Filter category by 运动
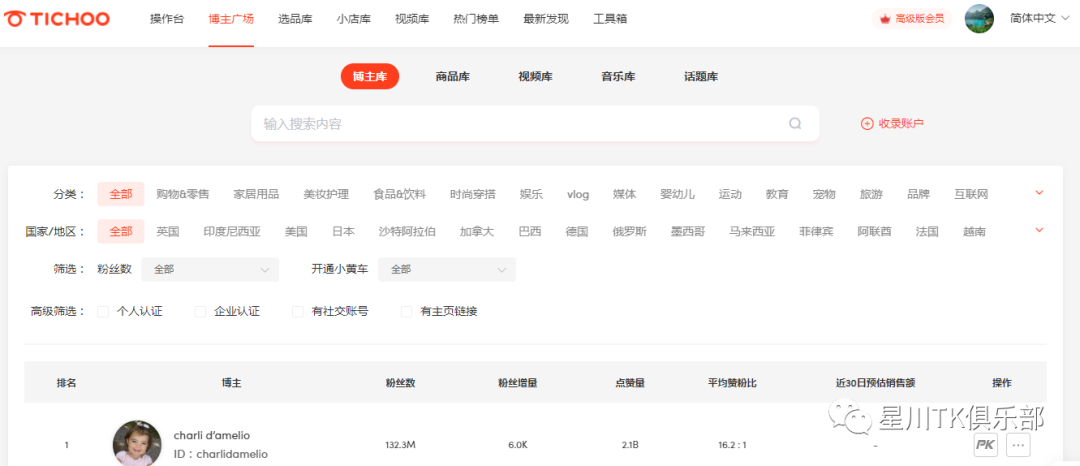The height and width of the screenshot is (466, 1080). [730, 194]
